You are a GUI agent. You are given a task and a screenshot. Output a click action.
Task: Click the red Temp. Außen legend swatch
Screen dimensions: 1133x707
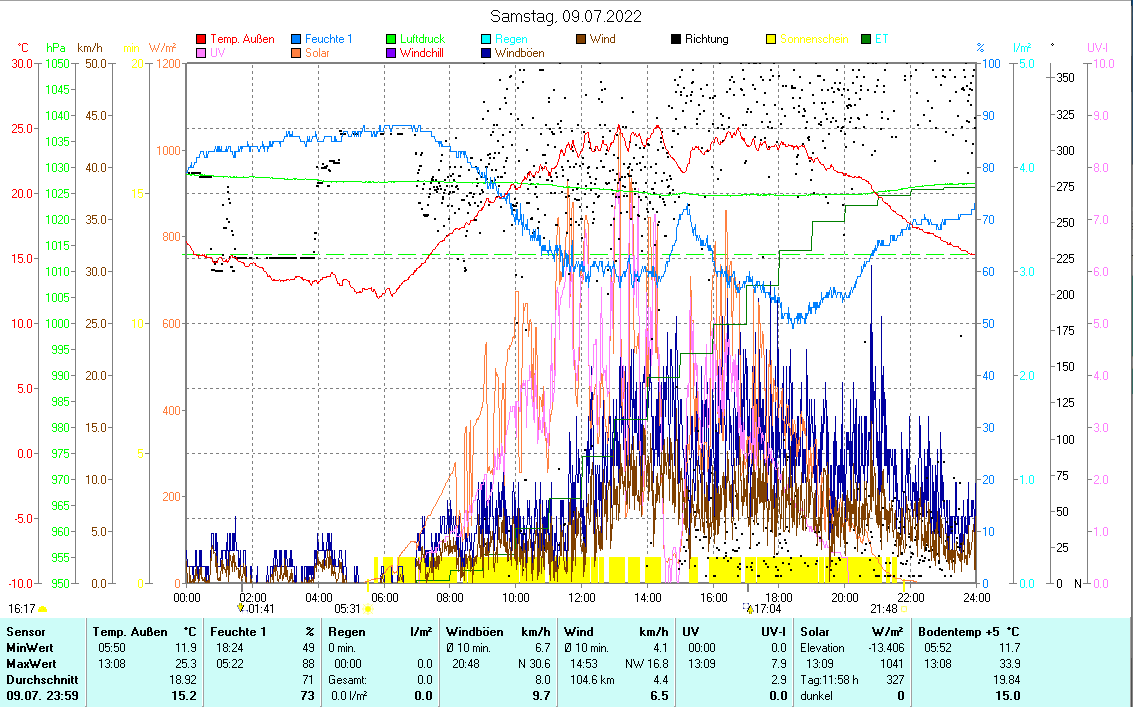[x=201, y=40]
